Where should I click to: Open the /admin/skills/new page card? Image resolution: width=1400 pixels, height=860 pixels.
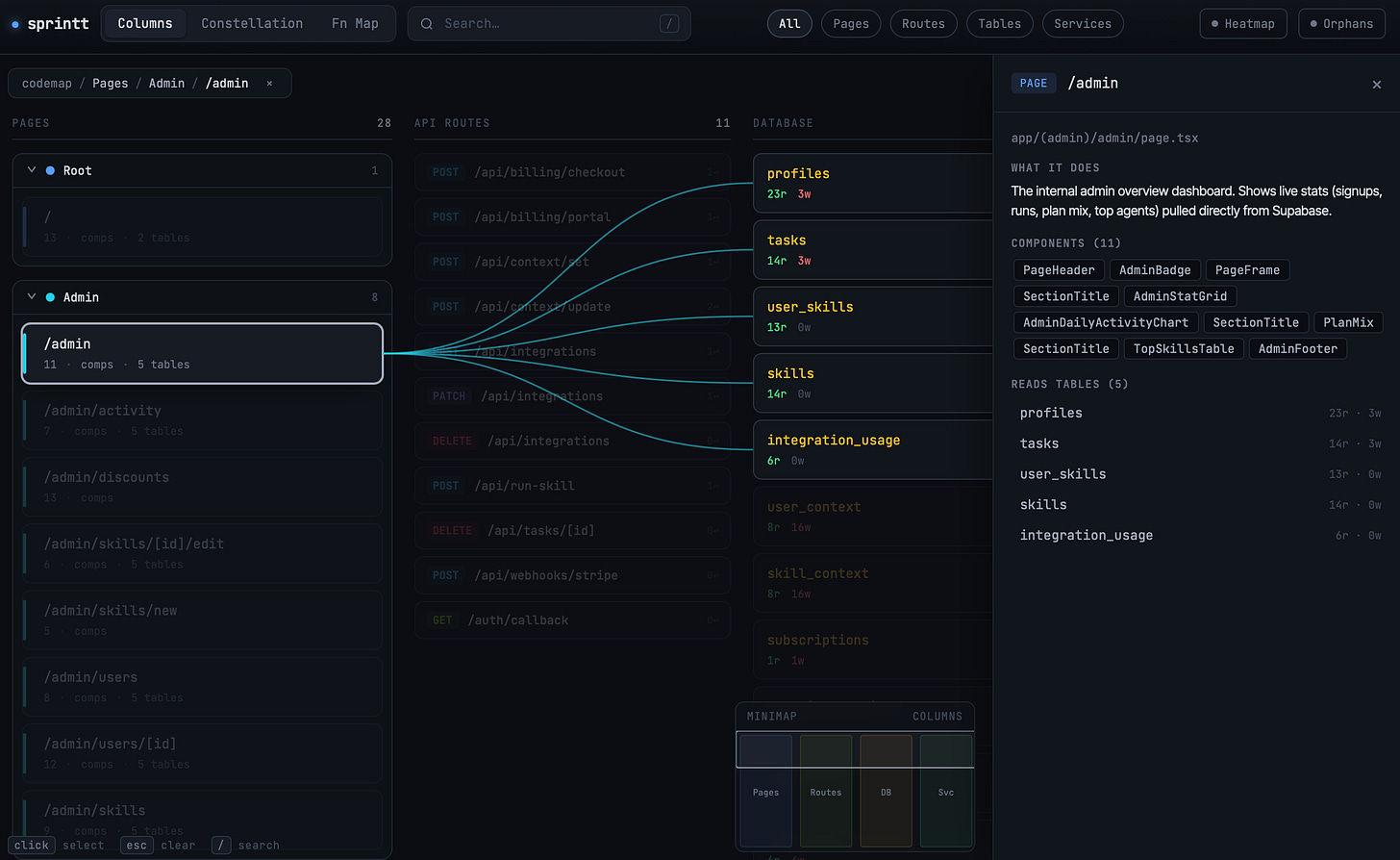point(202,620)
